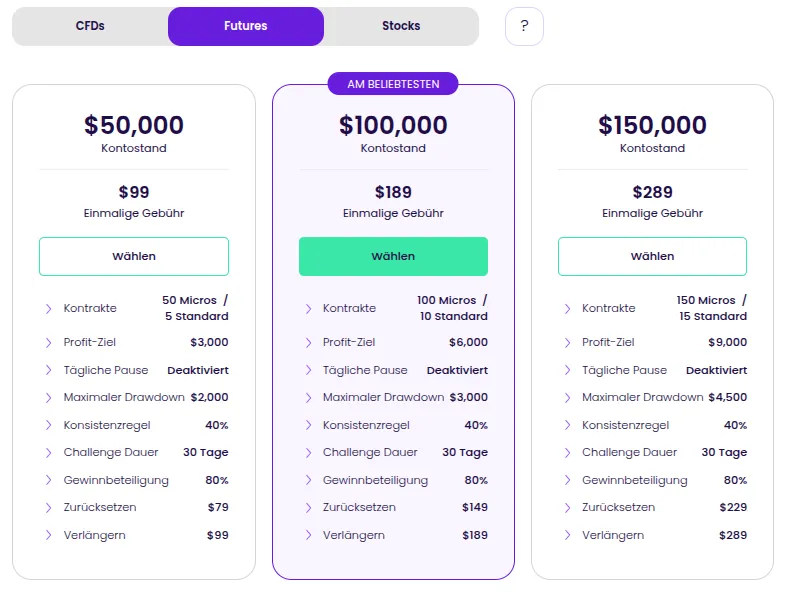Expand Konsistenzregel in the $100,000 plan
The height and width of the screenshot is (595, 791).
tap(308, 426)
